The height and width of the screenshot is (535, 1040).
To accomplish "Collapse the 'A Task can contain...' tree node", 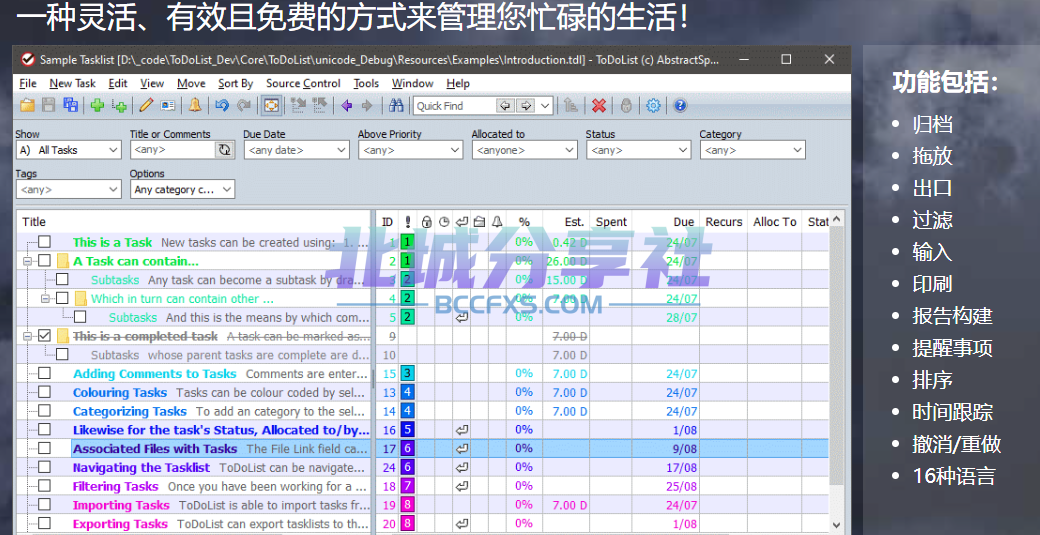I will 28,261.
